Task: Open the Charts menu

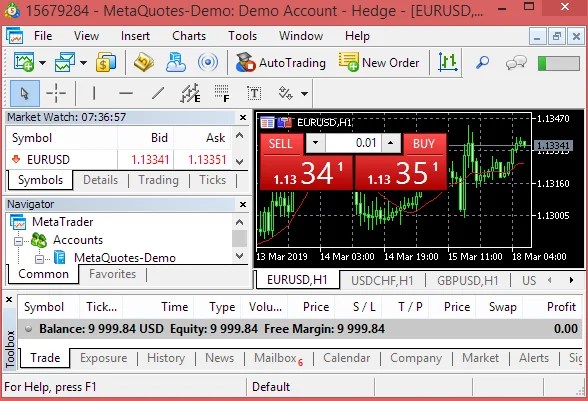Action: pyautogui.click(x=189, y=36)
